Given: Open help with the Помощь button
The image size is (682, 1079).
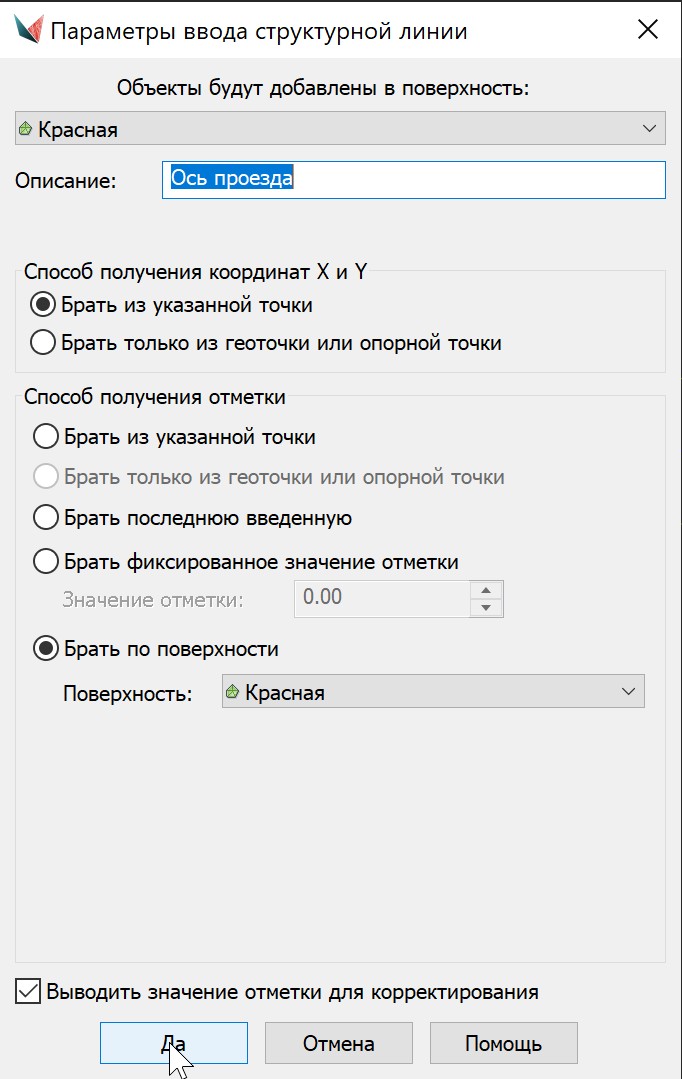Looking at the screenshot, I should tap(503, 1043).
